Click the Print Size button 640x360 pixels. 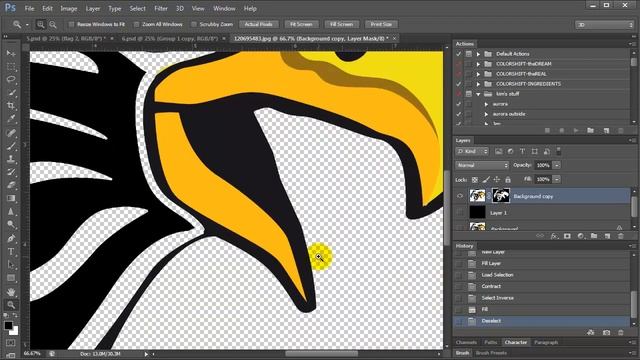coord(381,24)
